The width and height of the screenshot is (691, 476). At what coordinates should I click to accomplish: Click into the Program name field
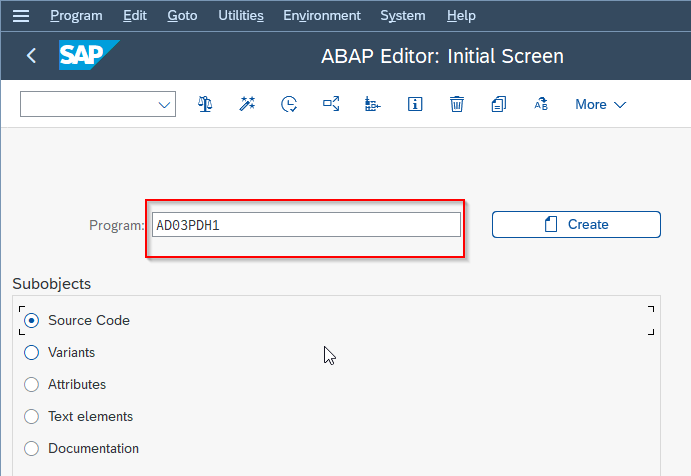point(306,225)
